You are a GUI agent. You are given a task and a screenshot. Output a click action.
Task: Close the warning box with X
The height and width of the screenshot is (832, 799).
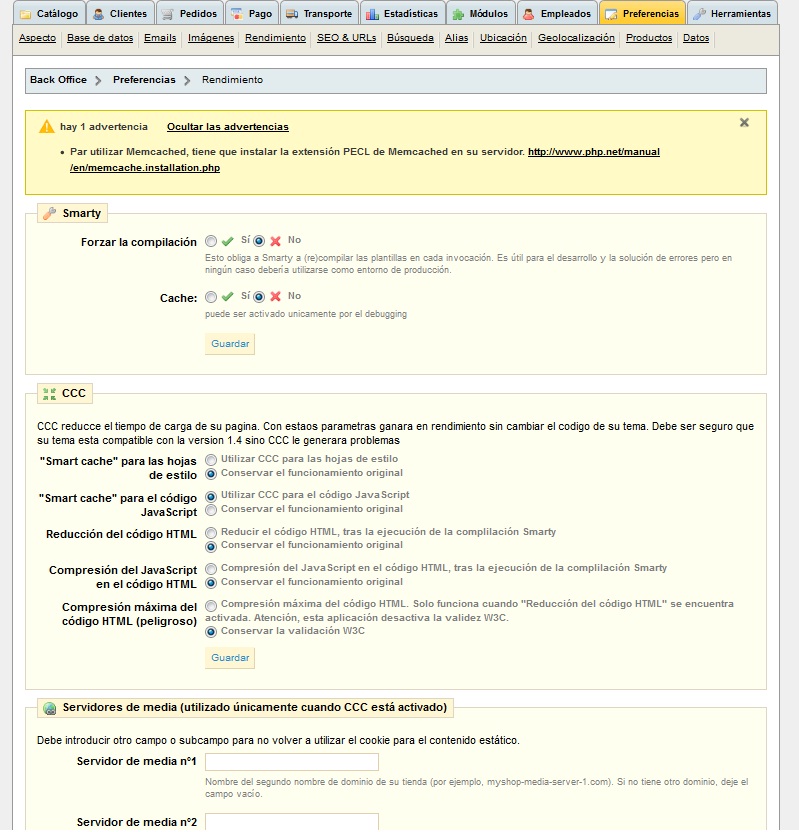click(744, 123)
